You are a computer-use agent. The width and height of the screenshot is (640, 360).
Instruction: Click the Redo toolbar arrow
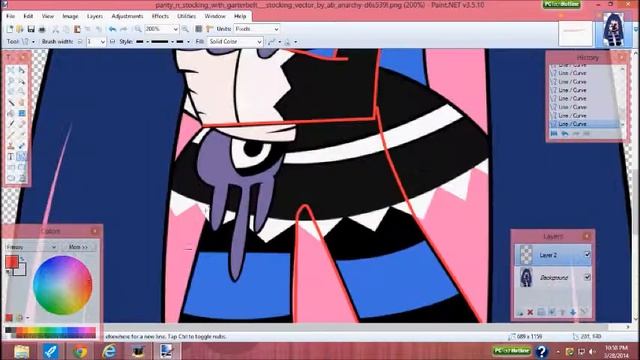(124, 29)
